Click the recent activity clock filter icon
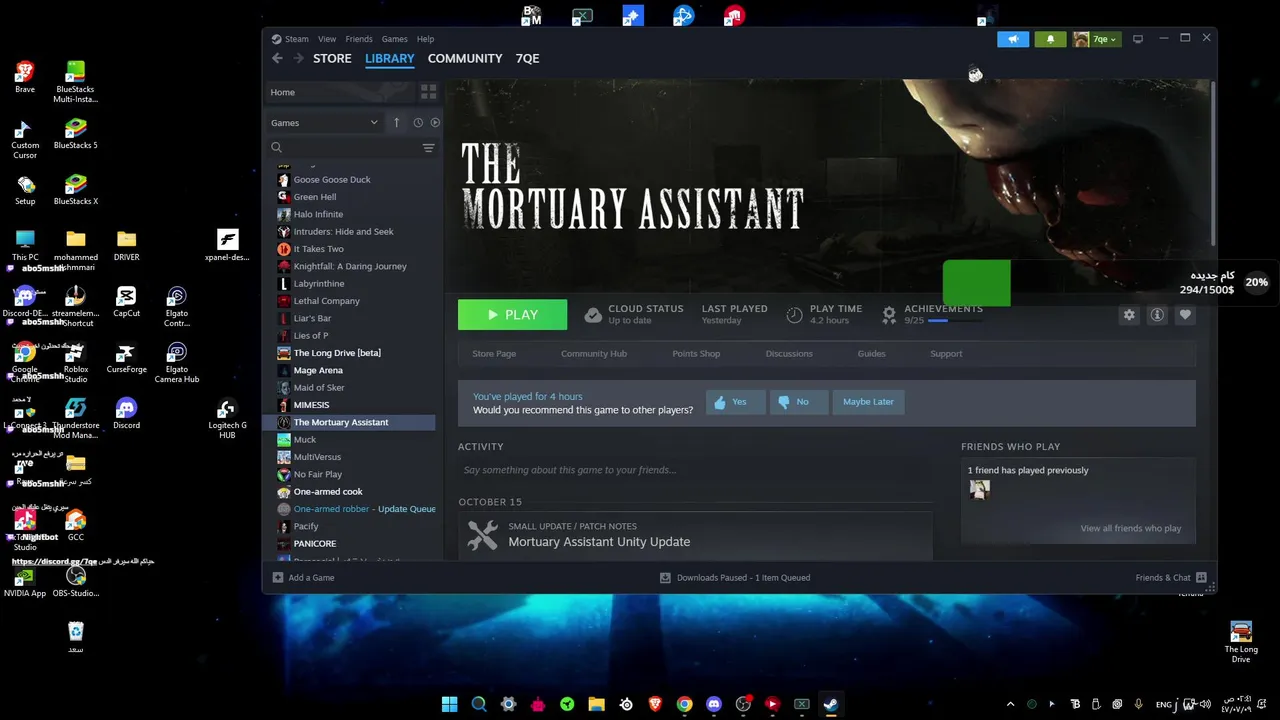Image resolution: width=1280 pixels, height=720 pixels. (x=418, y=123)
